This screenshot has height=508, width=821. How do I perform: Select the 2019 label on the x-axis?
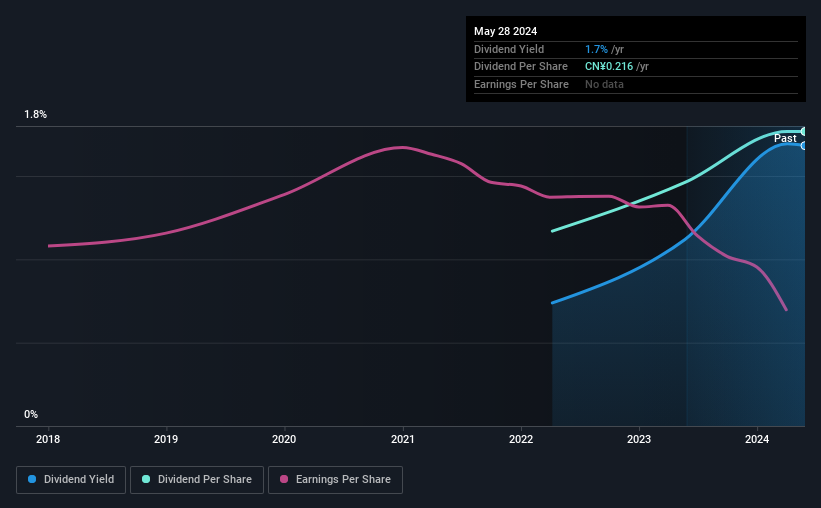tap(166, 438)
